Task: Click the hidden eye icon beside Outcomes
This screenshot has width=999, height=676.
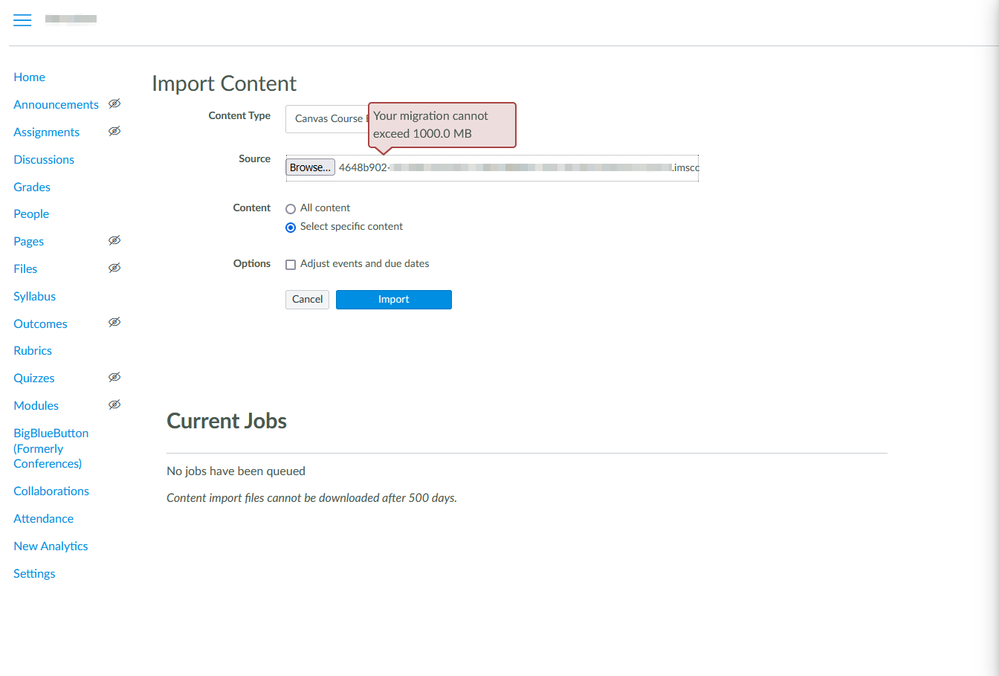Action: pos(114,323)
